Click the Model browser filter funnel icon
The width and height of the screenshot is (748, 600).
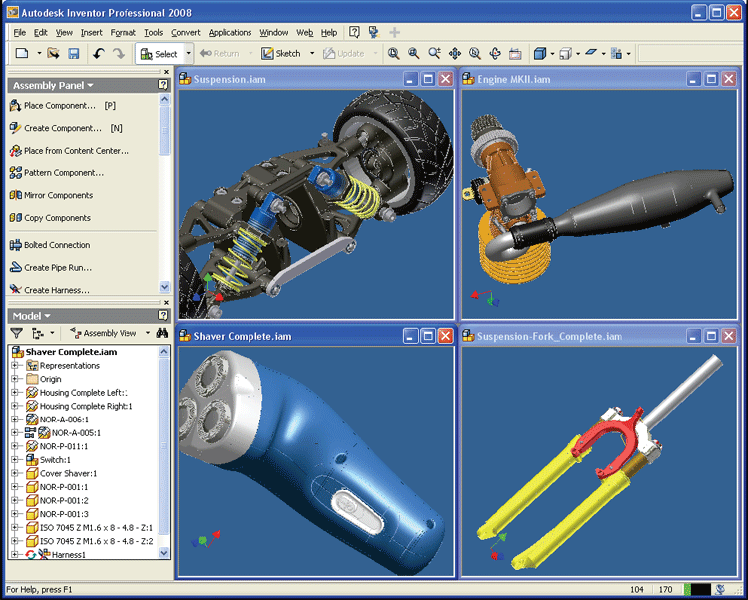coord(17,333)
